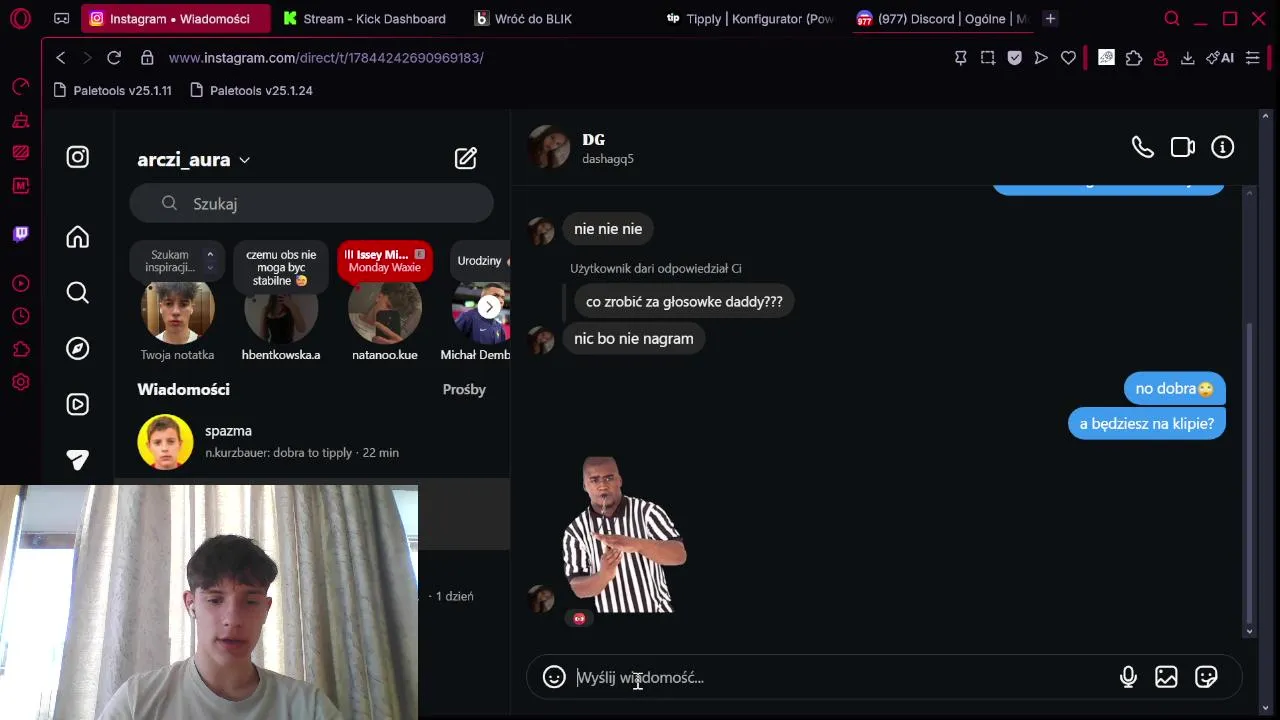Open the site security lock icon
Image resolution: width=1280 pixels, height=720 pixels.
pyautogui.click(x=147, y=58)
